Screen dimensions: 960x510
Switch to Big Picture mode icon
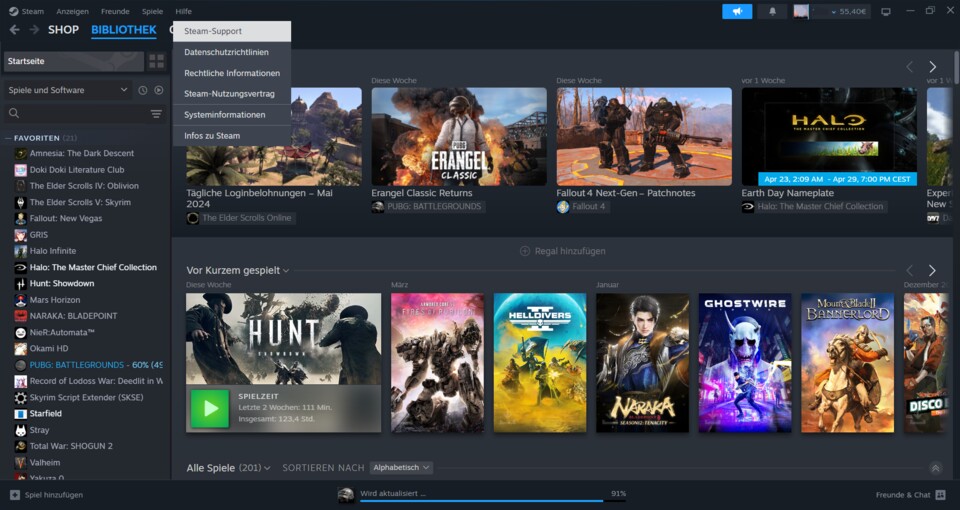click(x=885, y=12)
